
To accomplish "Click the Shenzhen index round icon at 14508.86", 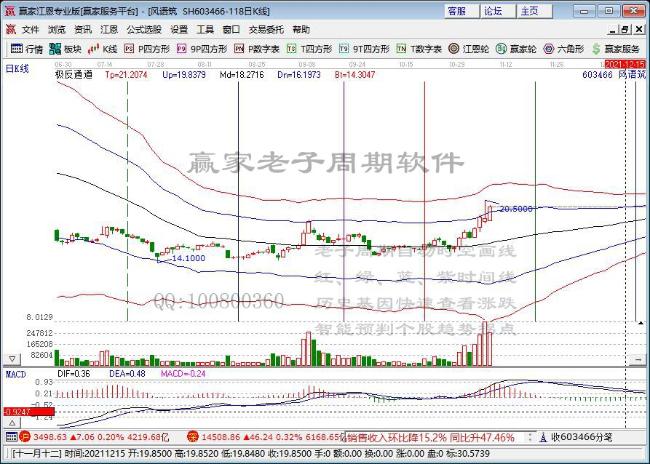I will click(x=193, y=437).
